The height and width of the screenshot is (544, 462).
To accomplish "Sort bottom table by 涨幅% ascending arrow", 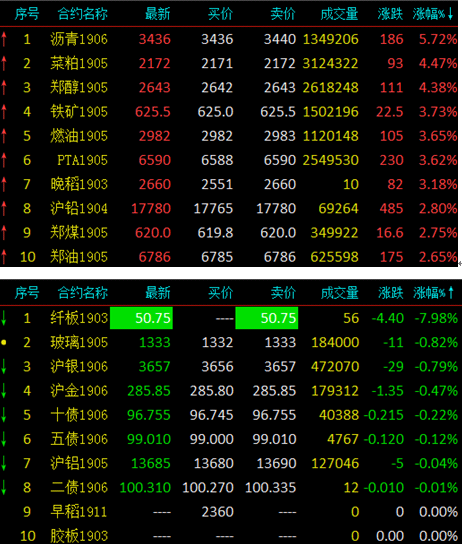I will click(x=451, y=293).
